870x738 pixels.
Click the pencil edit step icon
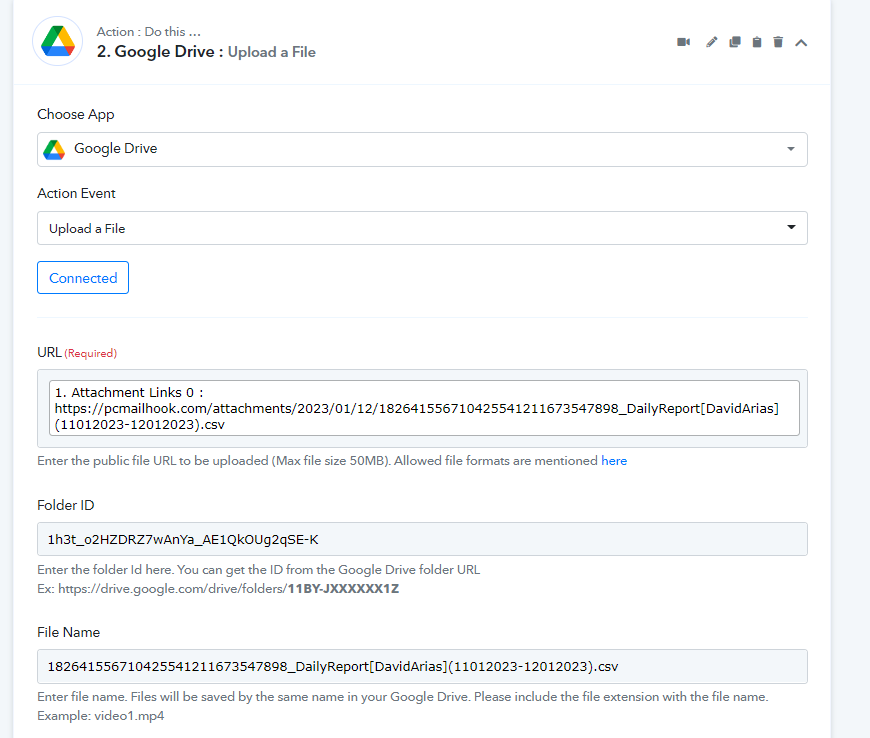click(711, 42)
